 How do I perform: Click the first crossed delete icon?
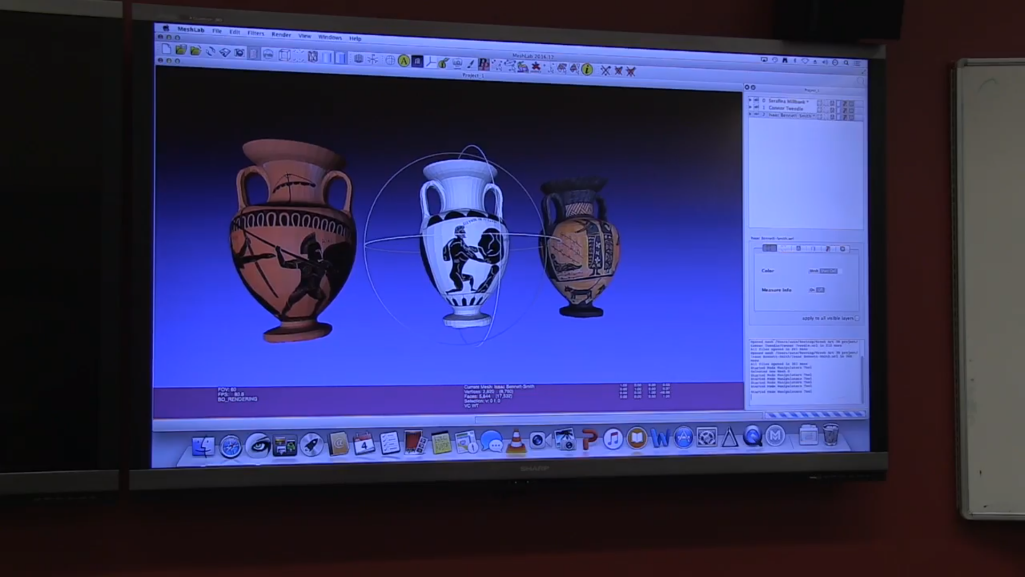[x=605, y=70]
